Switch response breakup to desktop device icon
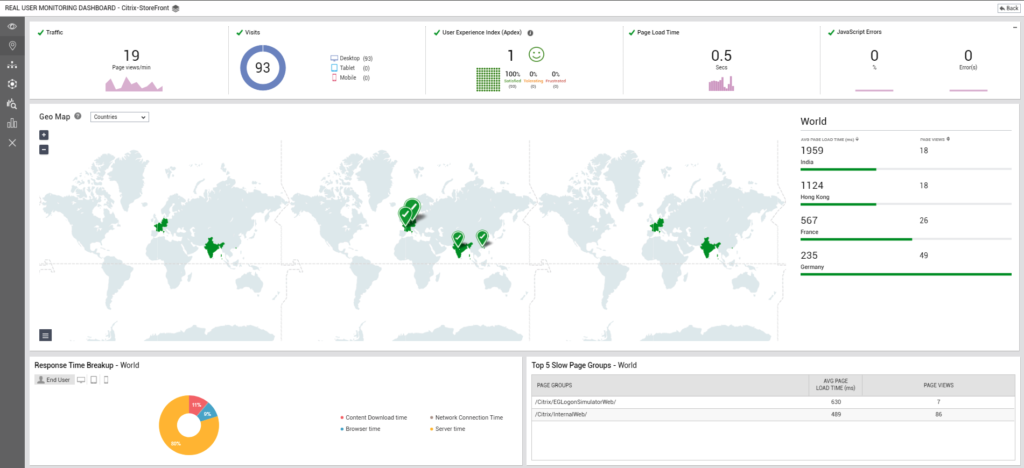The image size is (1024, 468). tap(82, 379)
